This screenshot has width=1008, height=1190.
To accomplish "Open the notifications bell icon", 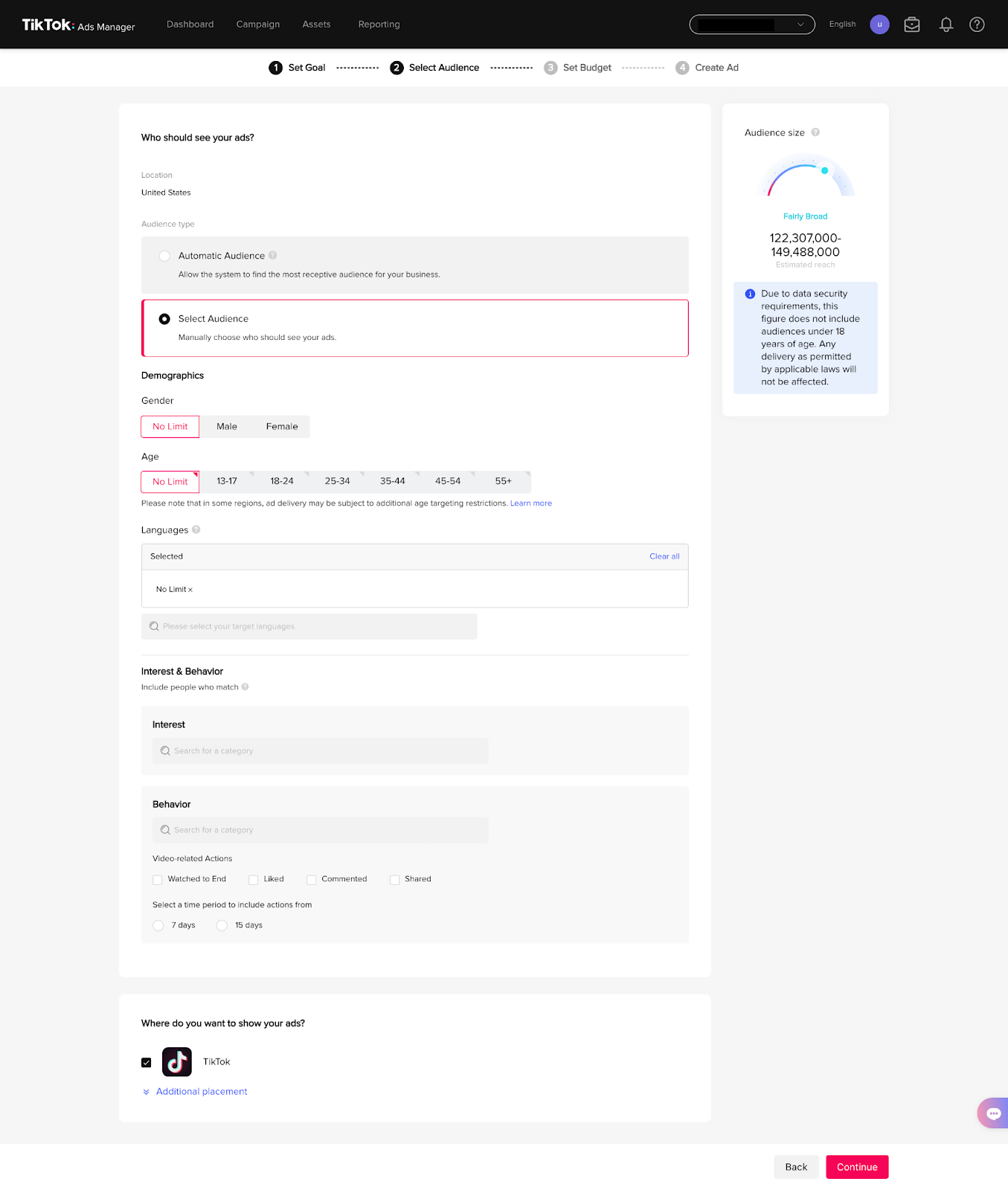I will (946, 25).
